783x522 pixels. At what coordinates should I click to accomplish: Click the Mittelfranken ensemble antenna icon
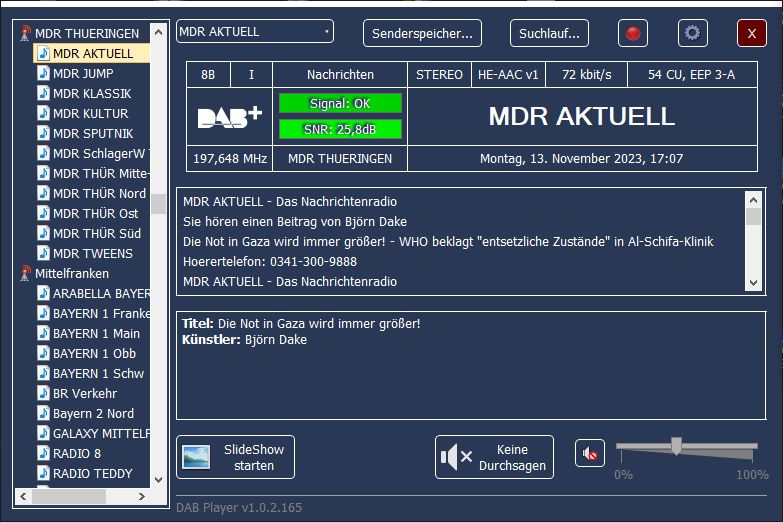[26, 274]
